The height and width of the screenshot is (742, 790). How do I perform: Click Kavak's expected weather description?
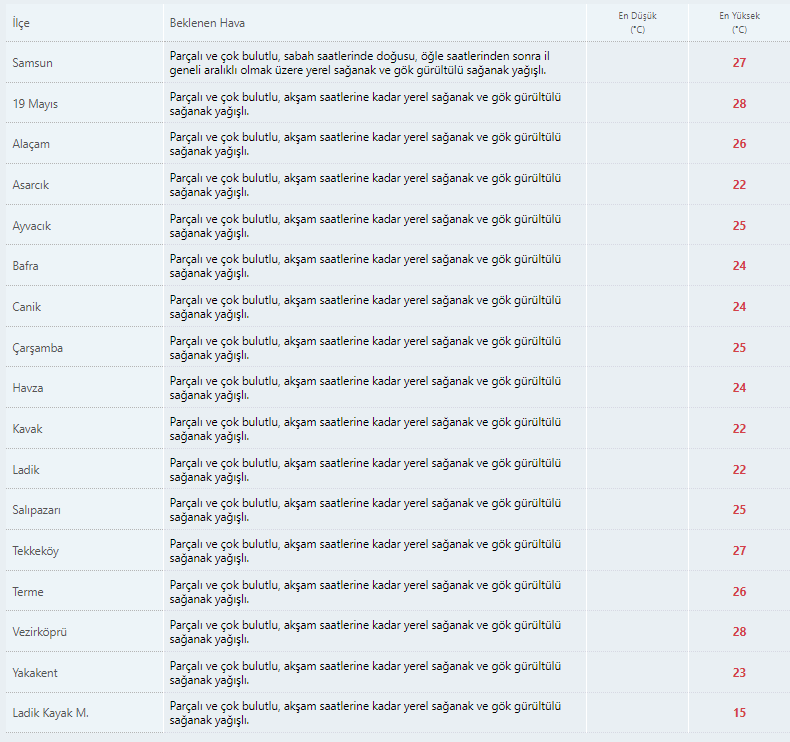coord(365,429)
